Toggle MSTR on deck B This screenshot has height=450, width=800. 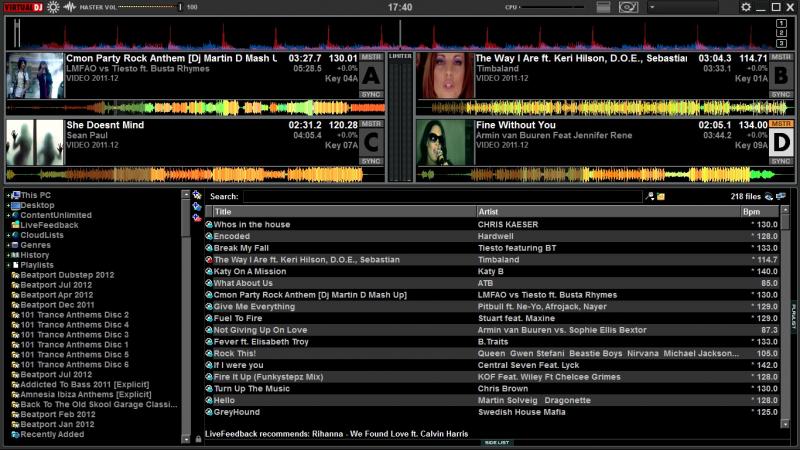click(x=781, y=57)
